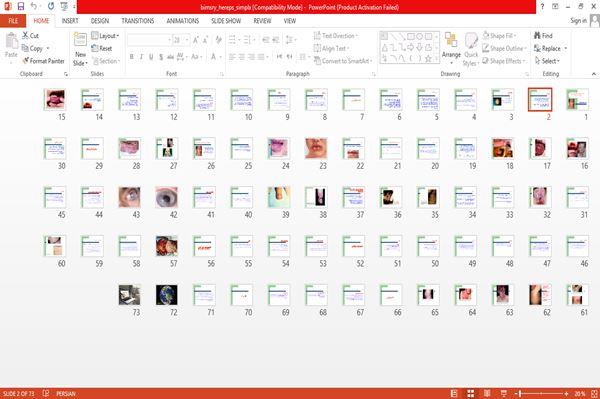Screen dimensions: 600x399
Task: Click Clear All Formatting icon
Action: [218, 40]
